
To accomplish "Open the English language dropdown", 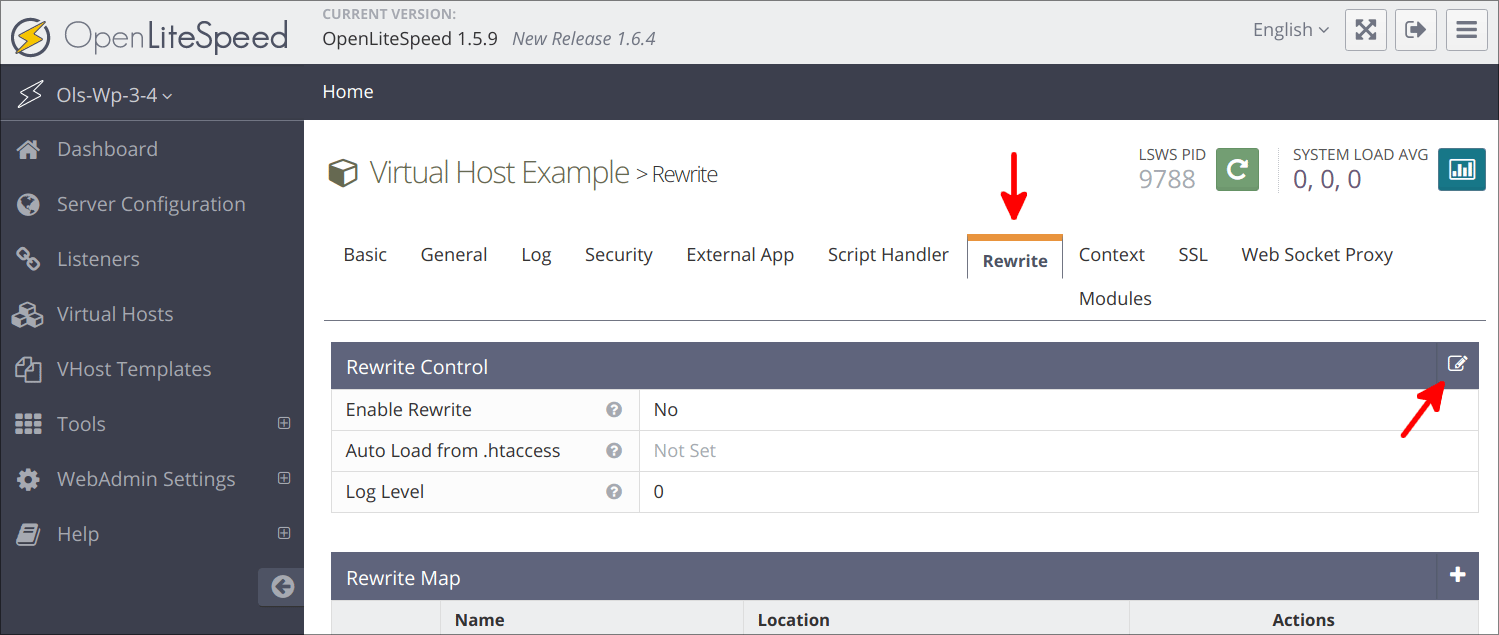I will [x=1290, y=30].
